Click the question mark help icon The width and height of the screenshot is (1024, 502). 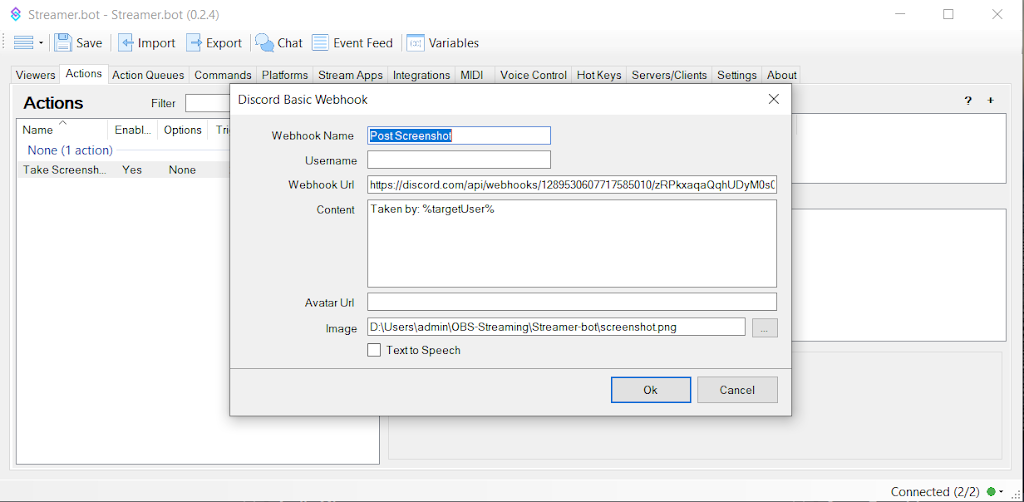967,100
